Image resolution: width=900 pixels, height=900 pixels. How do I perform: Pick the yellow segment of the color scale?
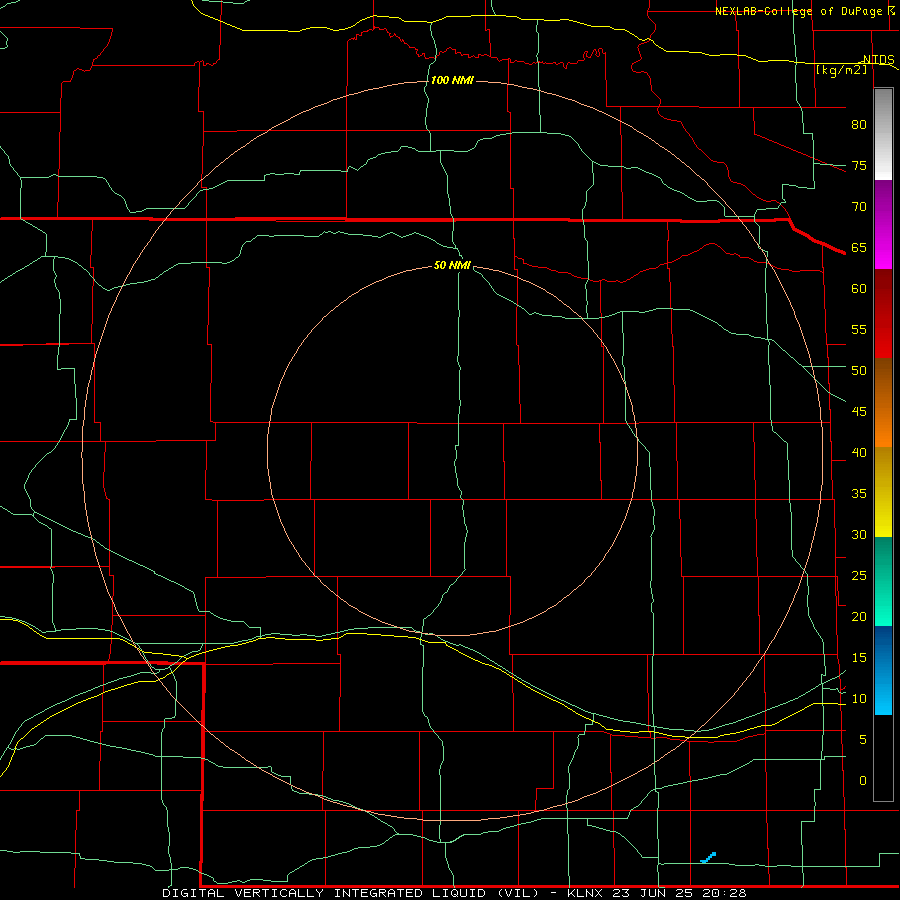coord(883,492)
